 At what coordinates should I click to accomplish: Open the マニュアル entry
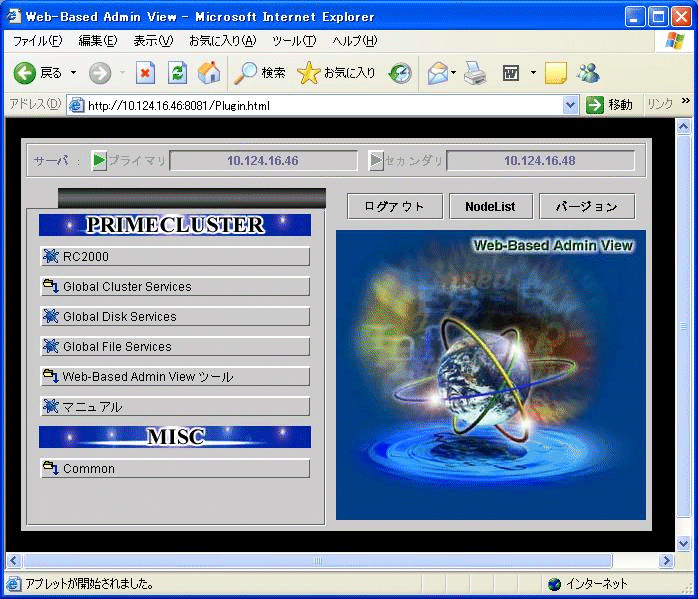pos(175,406)
